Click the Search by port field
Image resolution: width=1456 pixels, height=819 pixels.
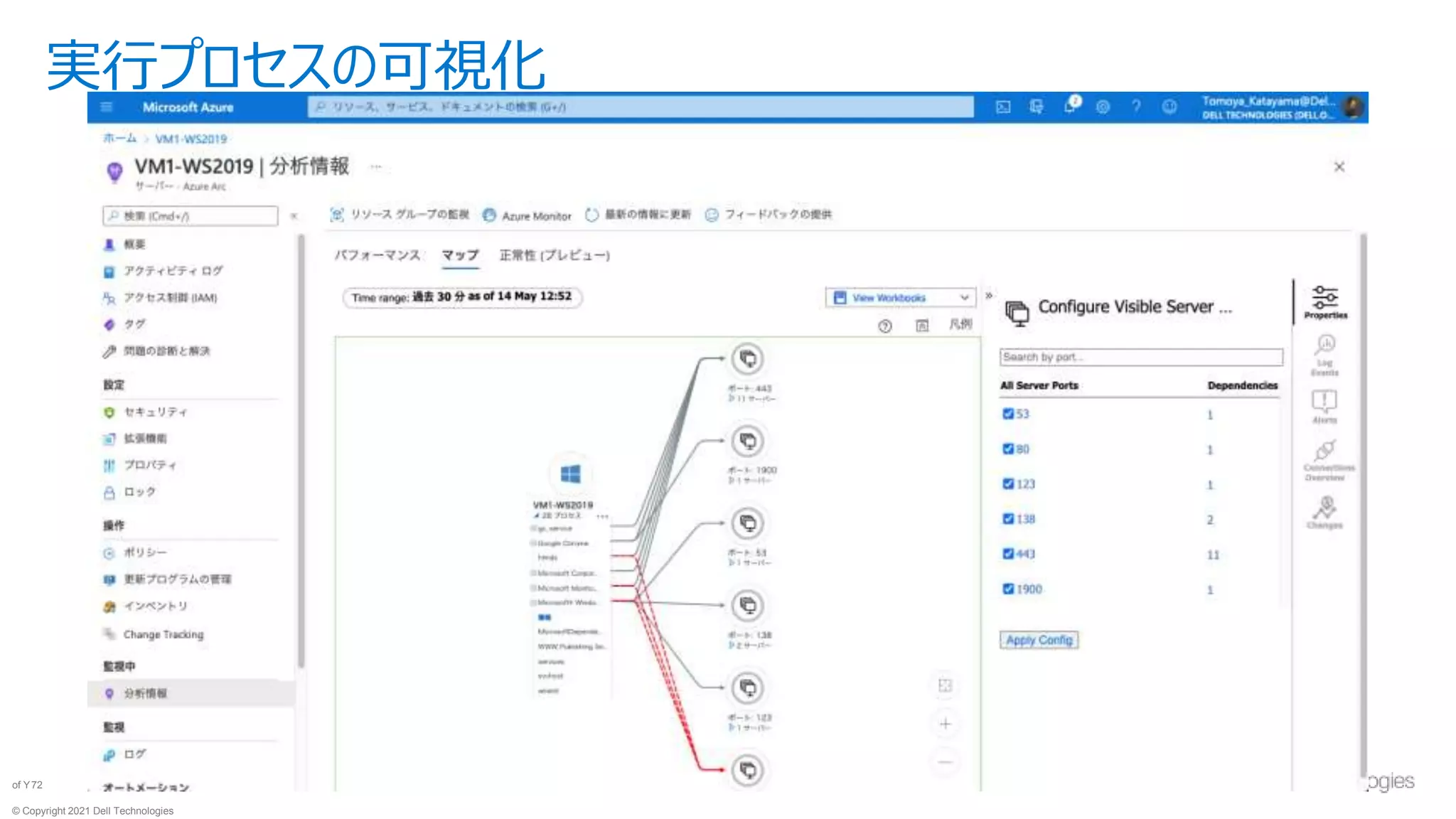[1141, 357]
